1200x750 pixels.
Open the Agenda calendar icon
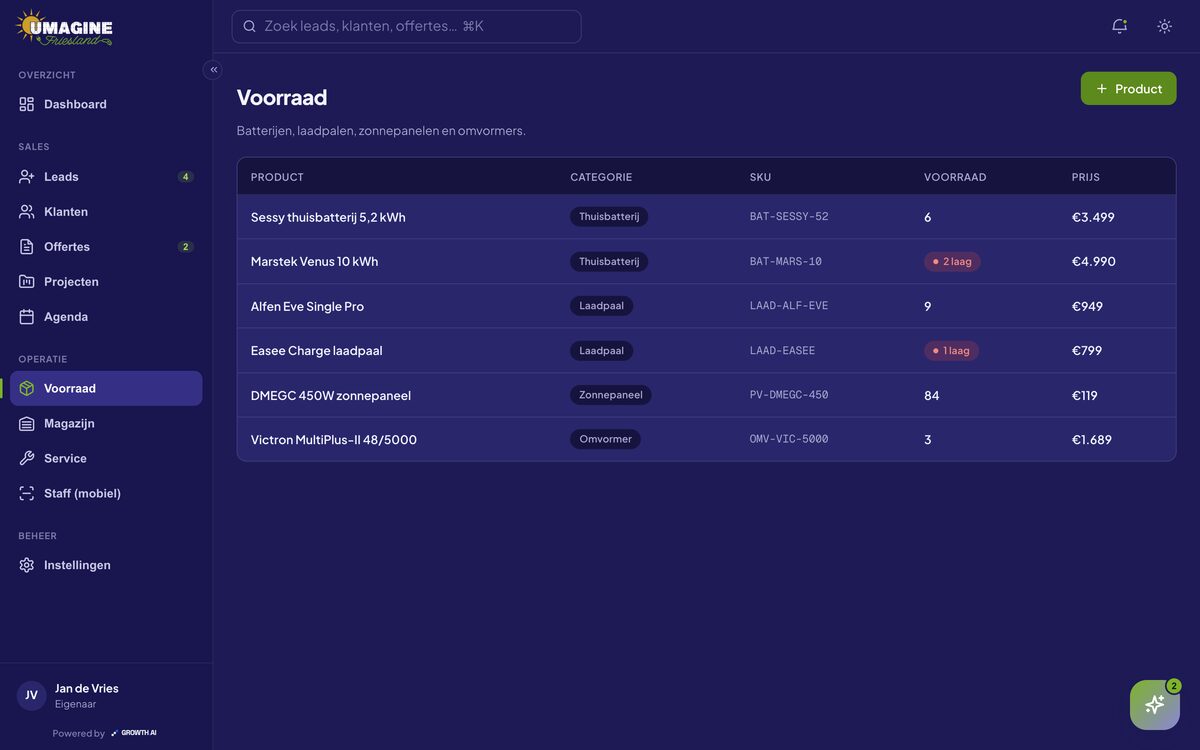click(27, 316)
